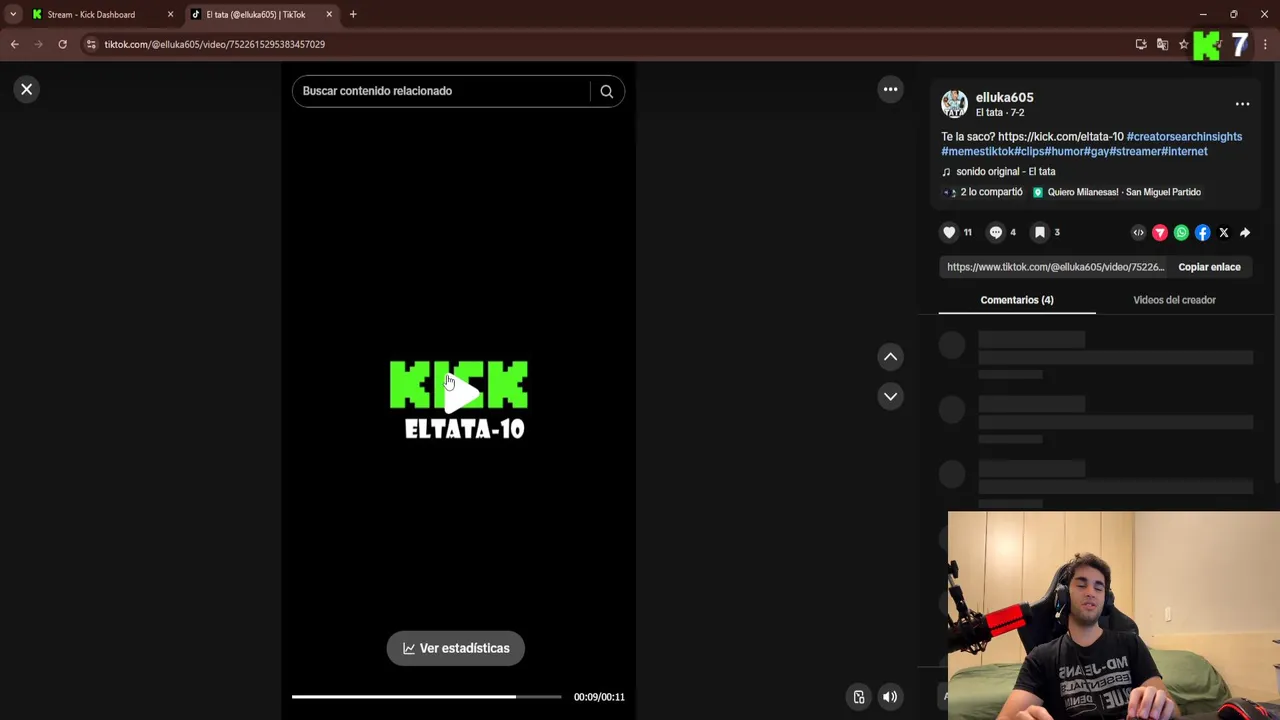Viewport: 1280px width, 720px height.
Task: Click install app icon in address bar
Action: 1141,44
